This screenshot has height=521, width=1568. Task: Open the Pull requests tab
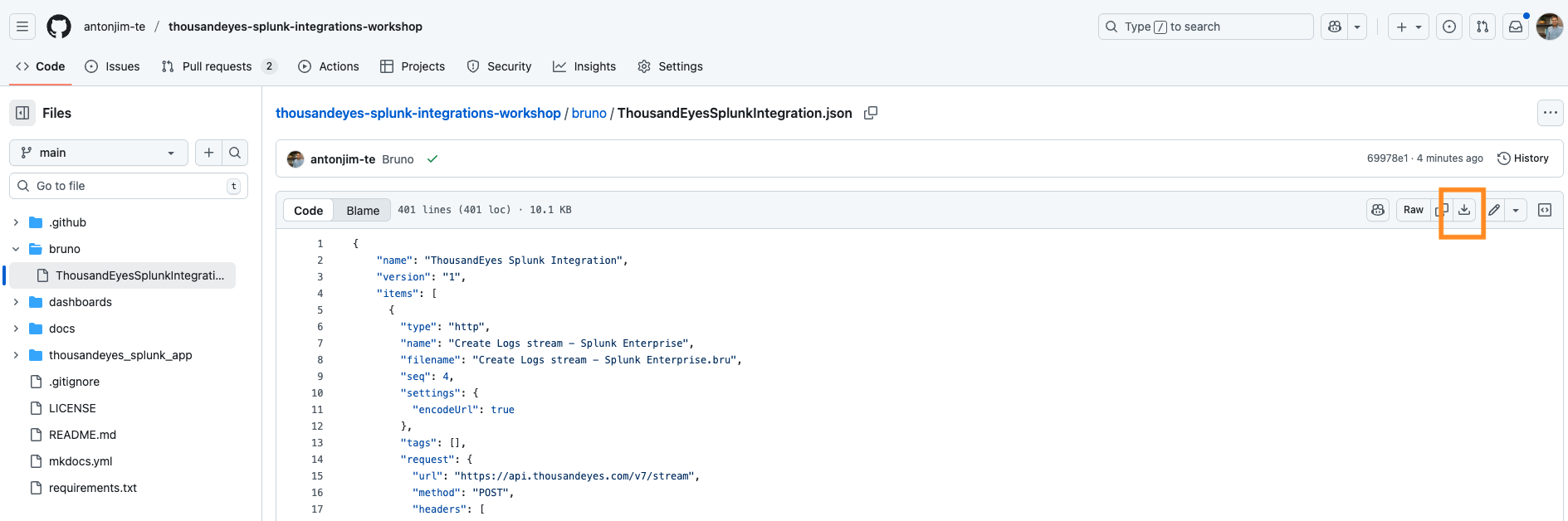point(217,66)
